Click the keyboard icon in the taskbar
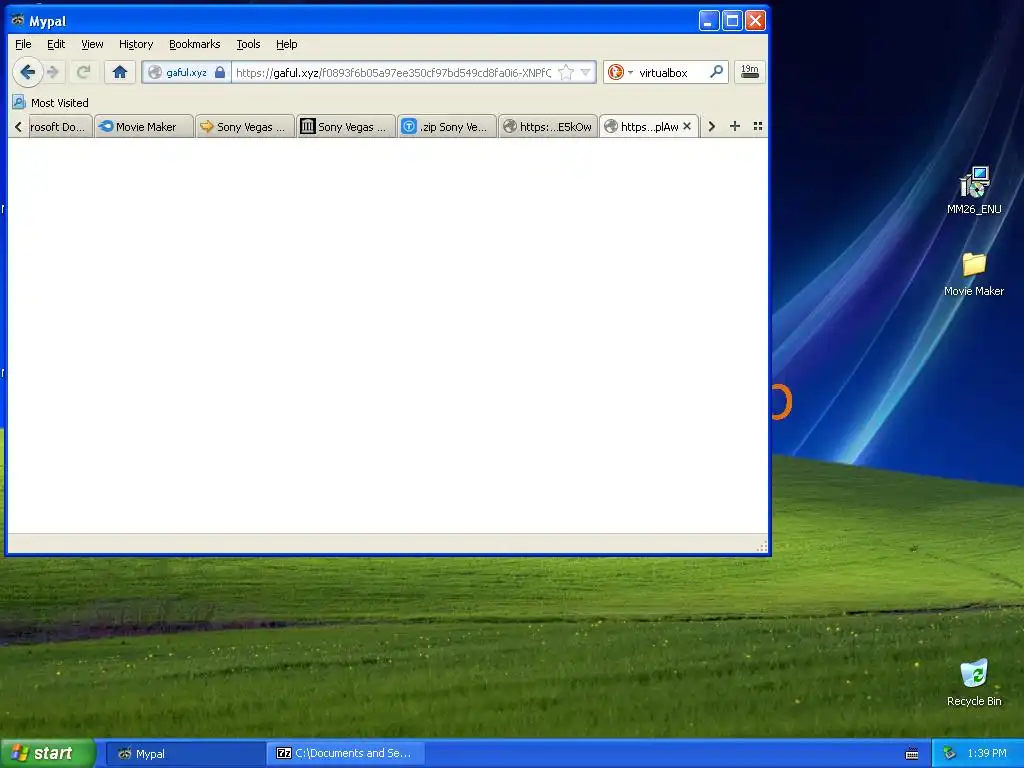Image resolution: width=1024 pixels, height=768 pixels. click(912, 754)
